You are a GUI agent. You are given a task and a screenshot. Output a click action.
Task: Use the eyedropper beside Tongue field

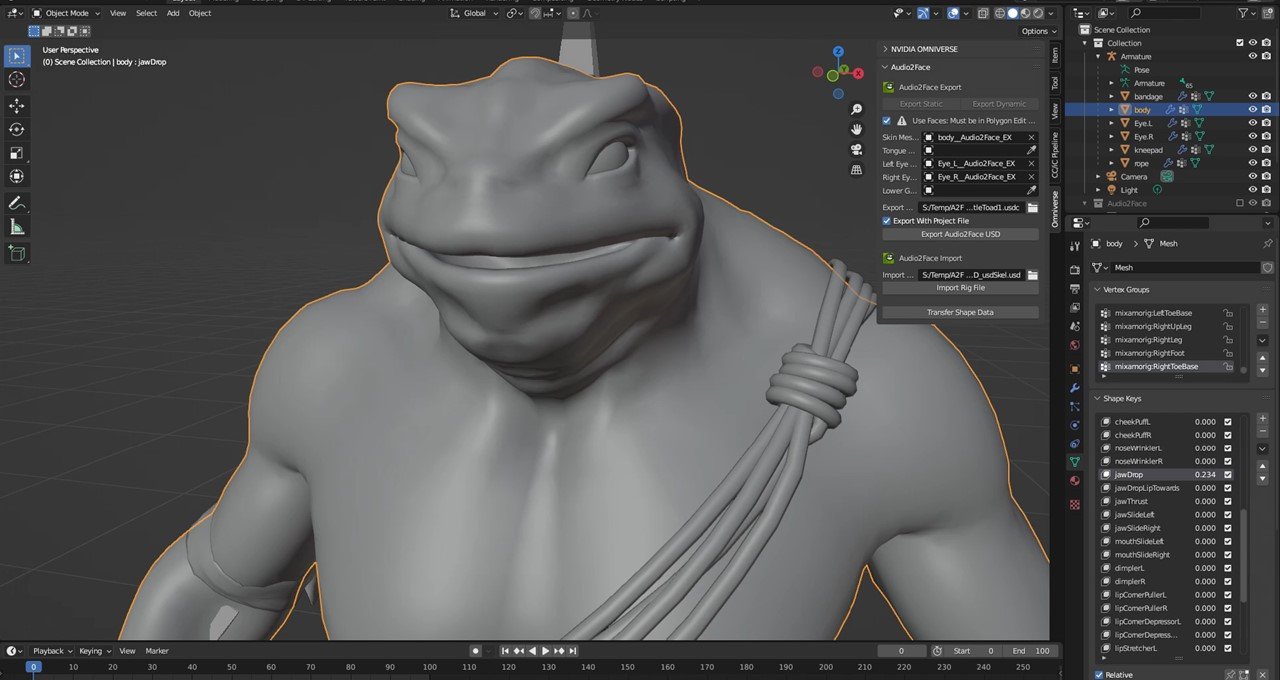tap(1032, 151)
